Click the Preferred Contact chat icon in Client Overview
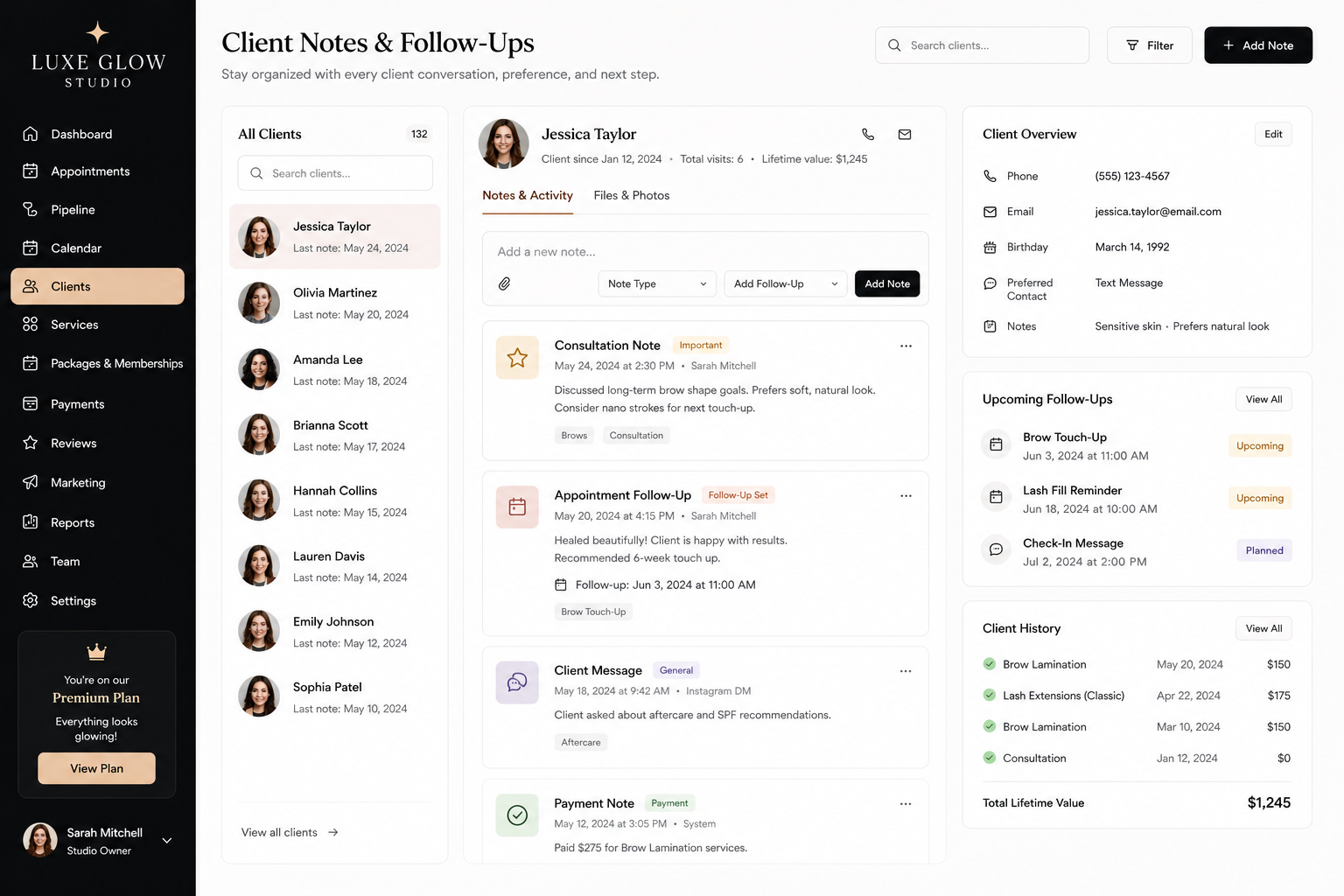Viewport: 1344px width, 896px height. point(990,283)
